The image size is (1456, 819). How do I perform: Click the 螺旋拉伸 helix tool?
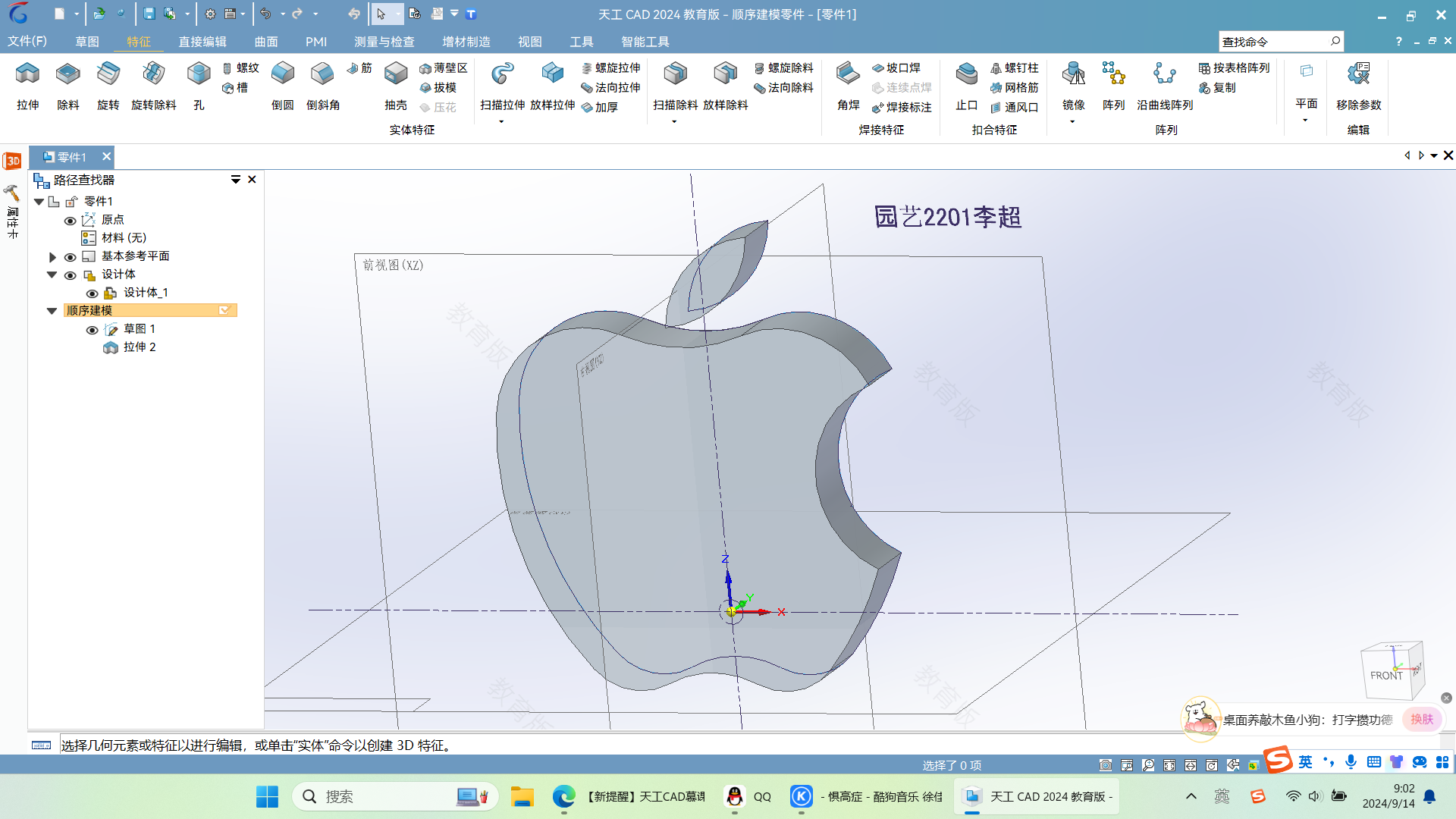point(611,68)
